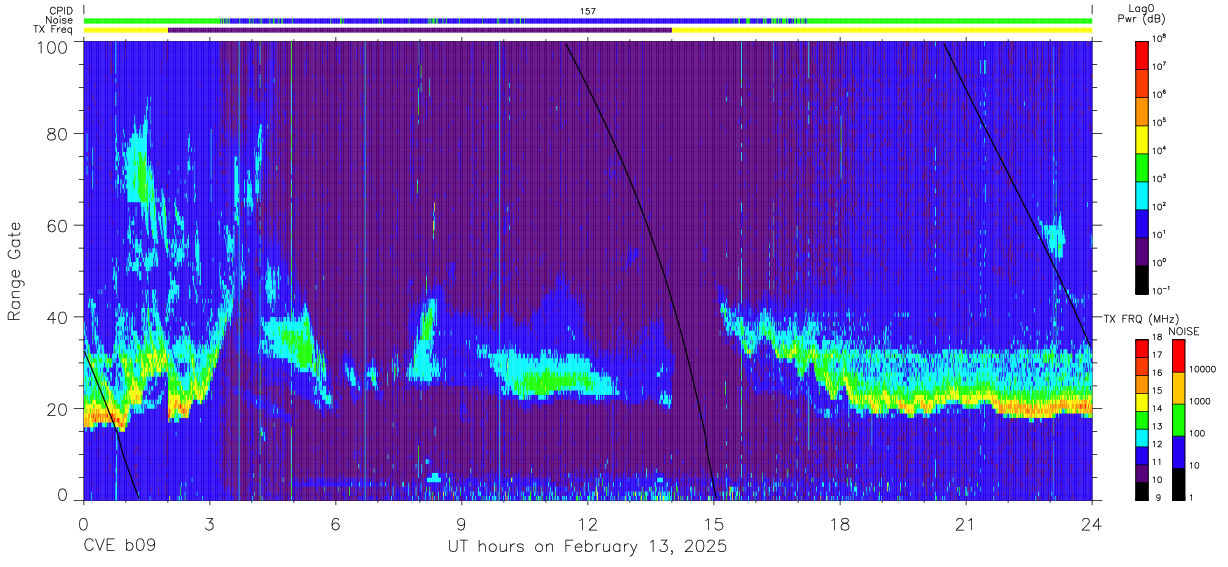Pick the green swatch in NOISE legend

(x=1178, y=419)
